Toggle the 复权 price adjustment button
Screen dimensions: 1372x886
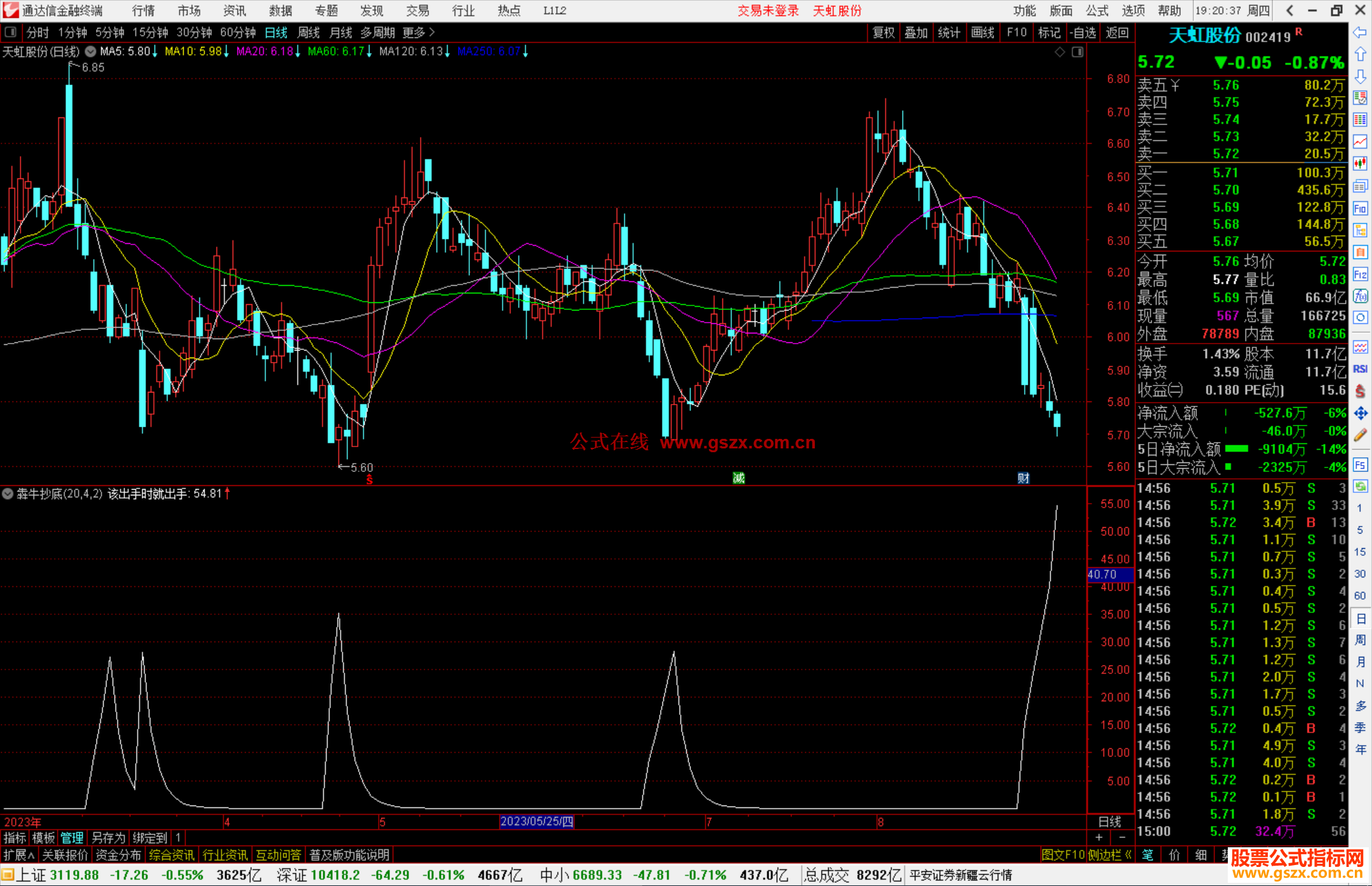coord(883,32)
